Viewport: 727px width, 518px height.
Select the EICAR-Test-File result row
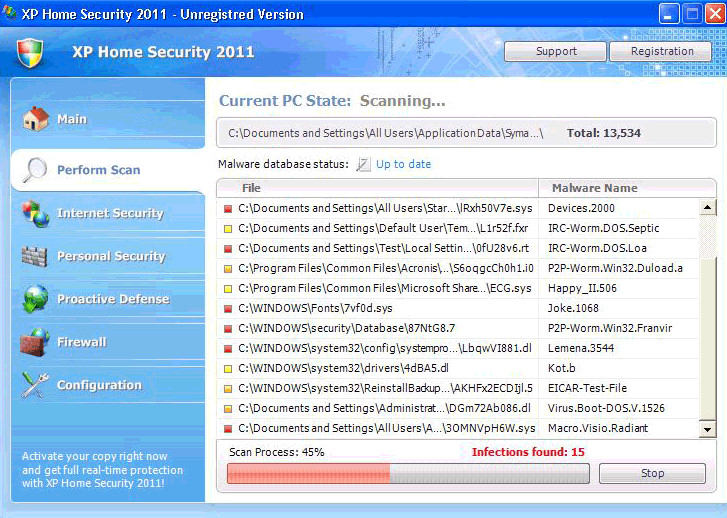coord(458,388)
